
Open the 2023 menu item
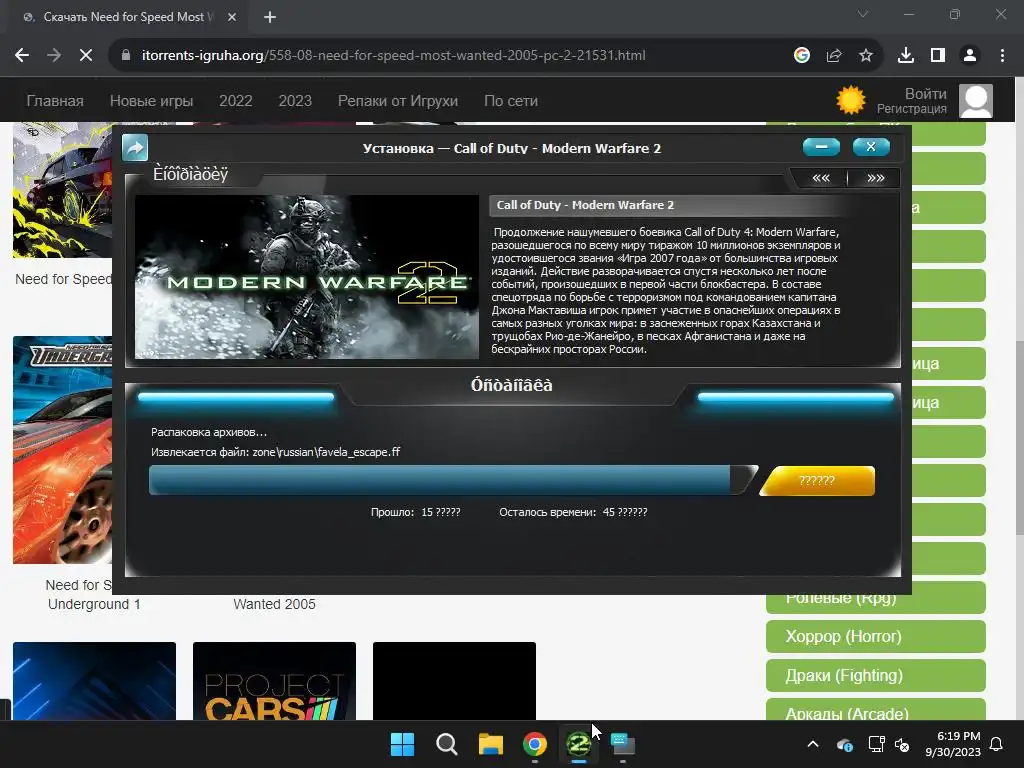click(x=295, y=101)
